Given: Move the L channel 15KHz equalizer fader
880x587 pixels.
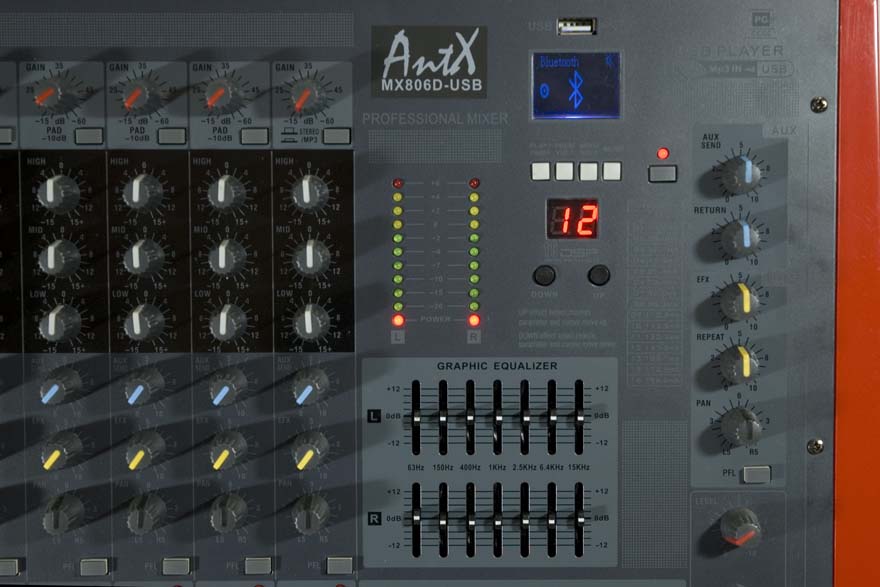Looking at the screenshot, I should point(579,418).
